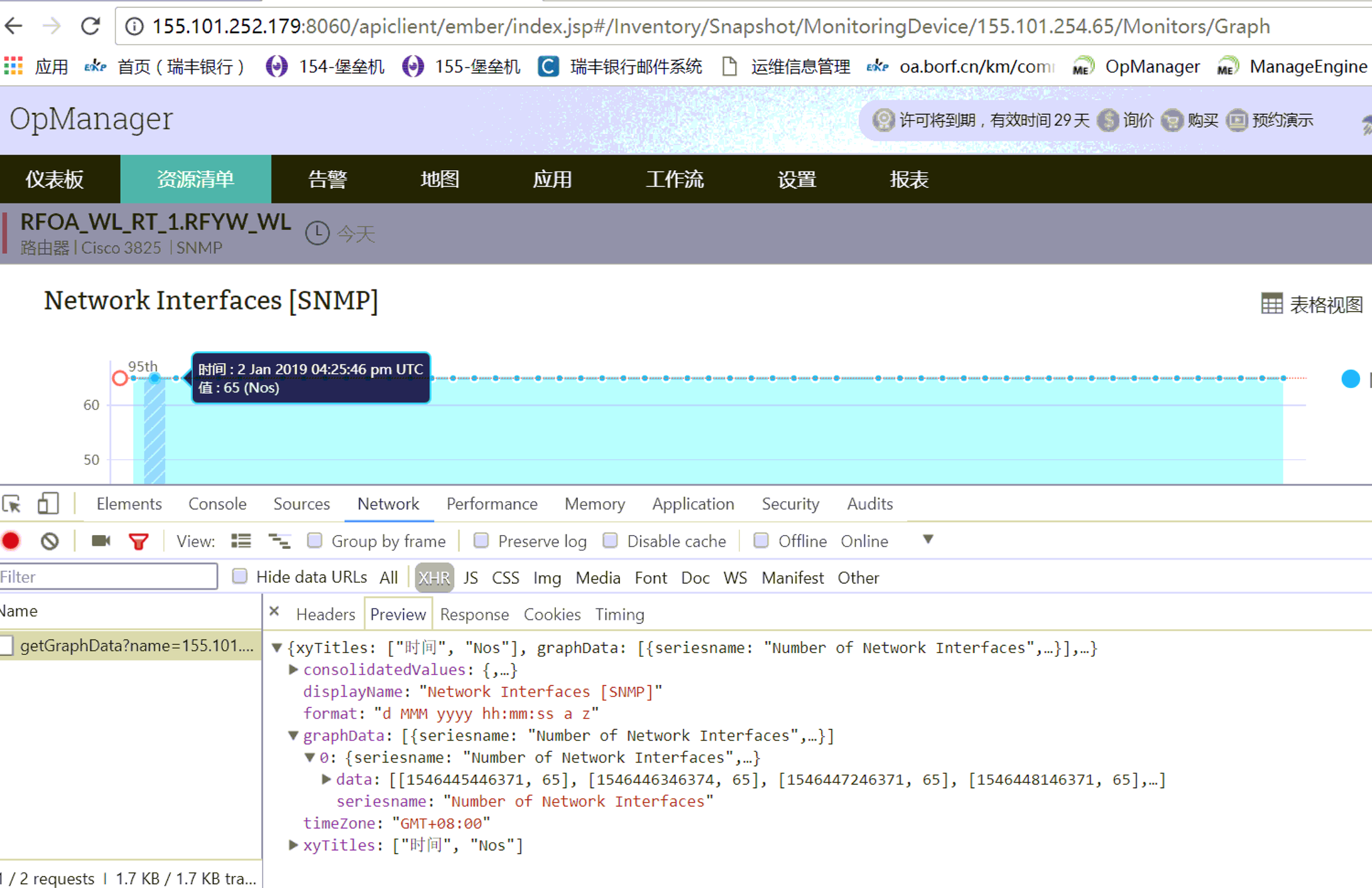The width and height of the screenshot is (1372, 888).
Task: Toggle the network filter funnel icon
Action: point(138,541)
